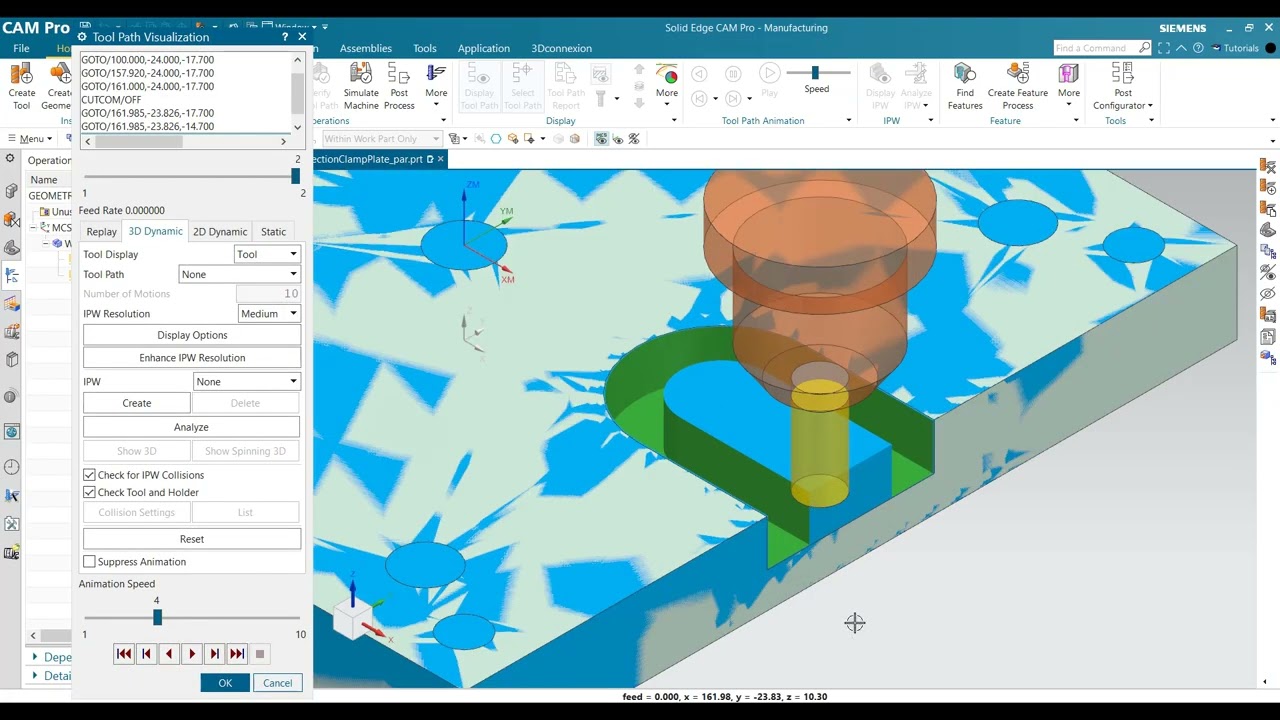The image size is (1280, 720).
Task: Open the Tutorials link icon
Action: tap(1217, 48)
